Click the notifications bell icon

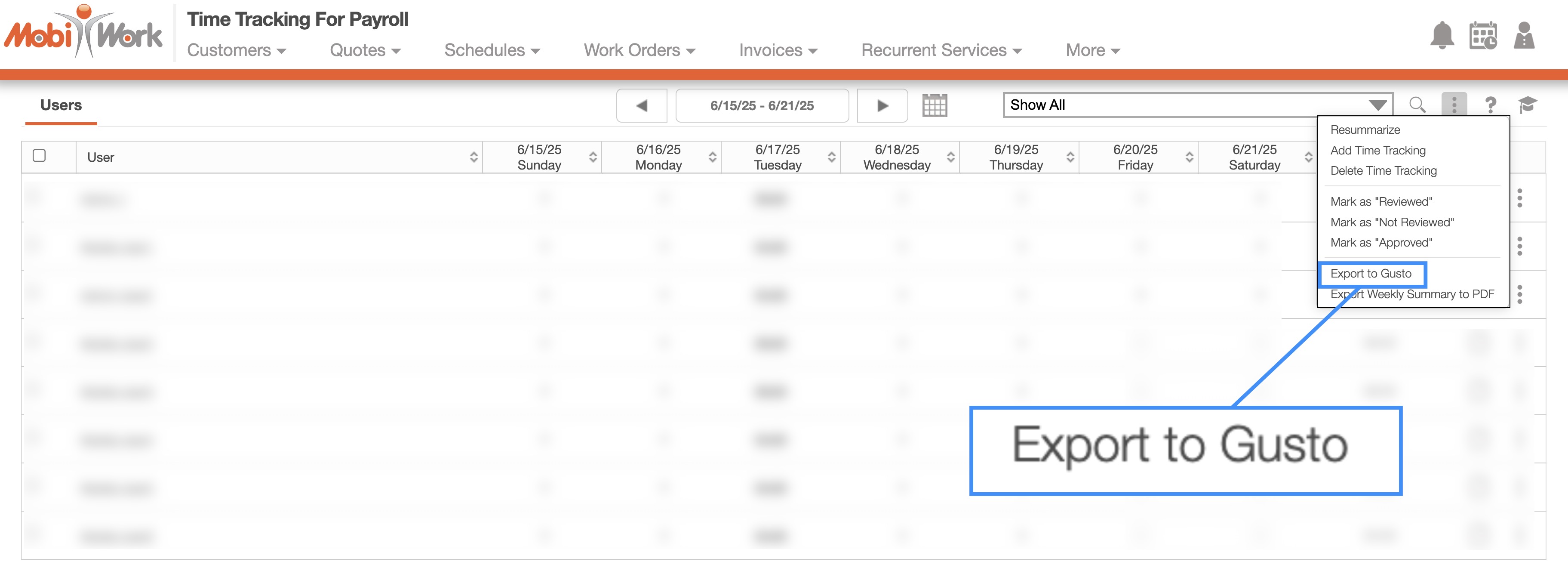(1442, 35)
